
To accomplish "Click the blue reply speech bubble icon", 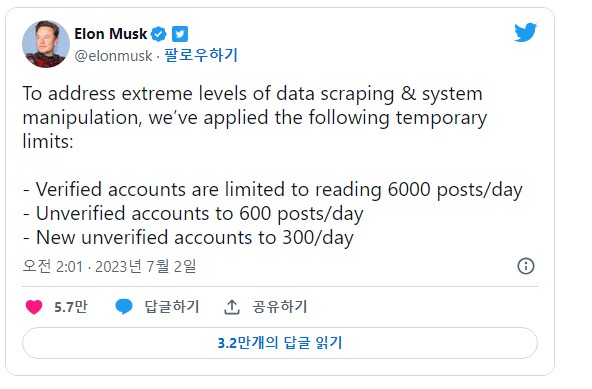I will coord(124,306).
